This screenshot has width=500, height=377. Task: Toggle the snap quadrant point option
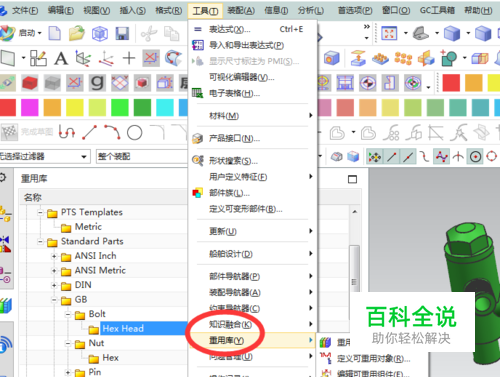492,156
